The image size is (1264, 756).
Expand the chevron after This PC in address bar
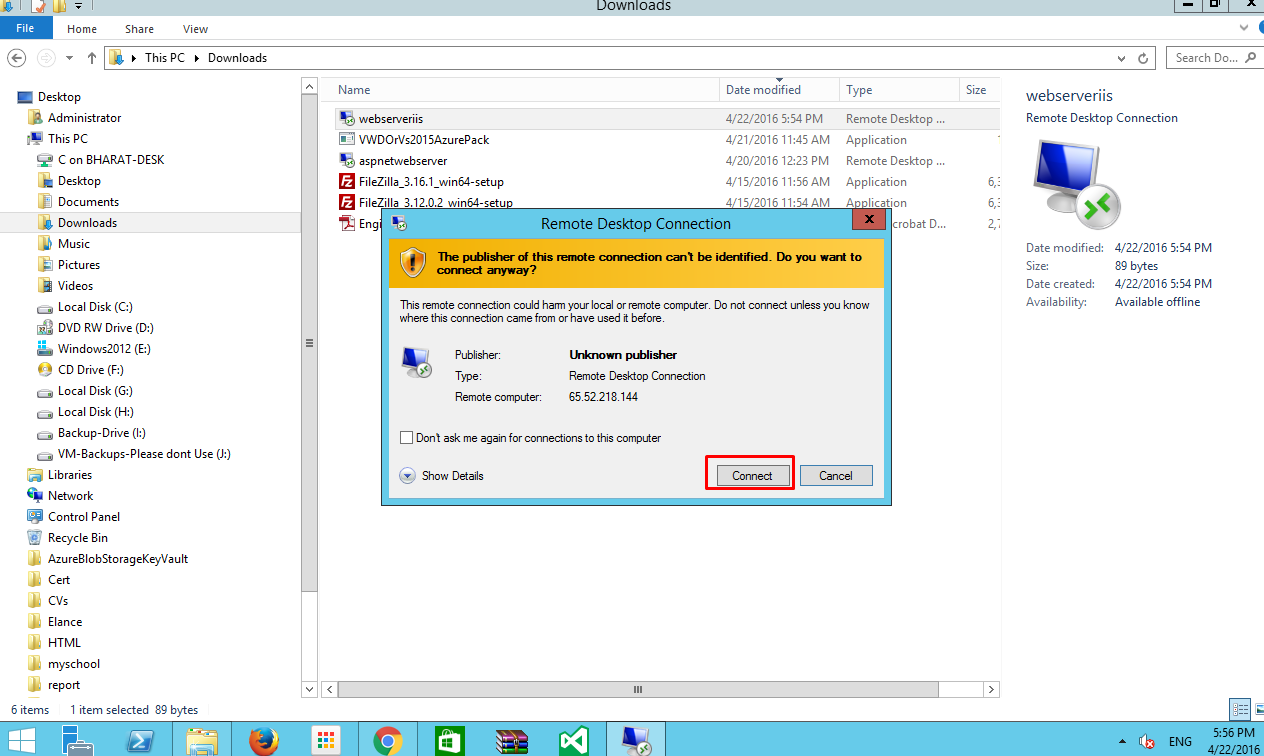(x=196, y=58)
